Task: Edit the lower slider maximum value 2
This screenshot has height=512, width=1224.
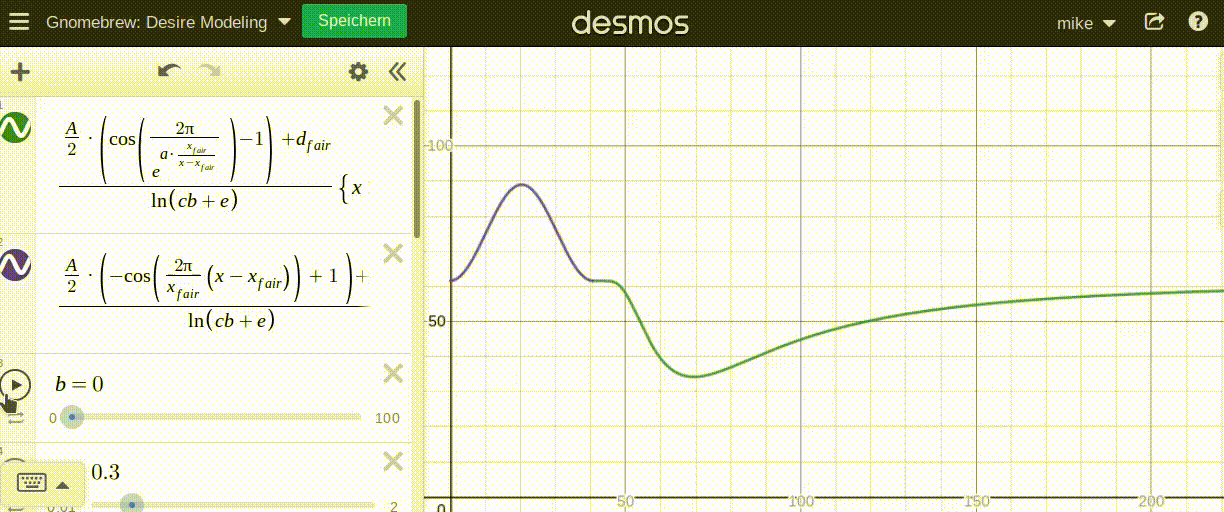Action: tap(394, 506)
